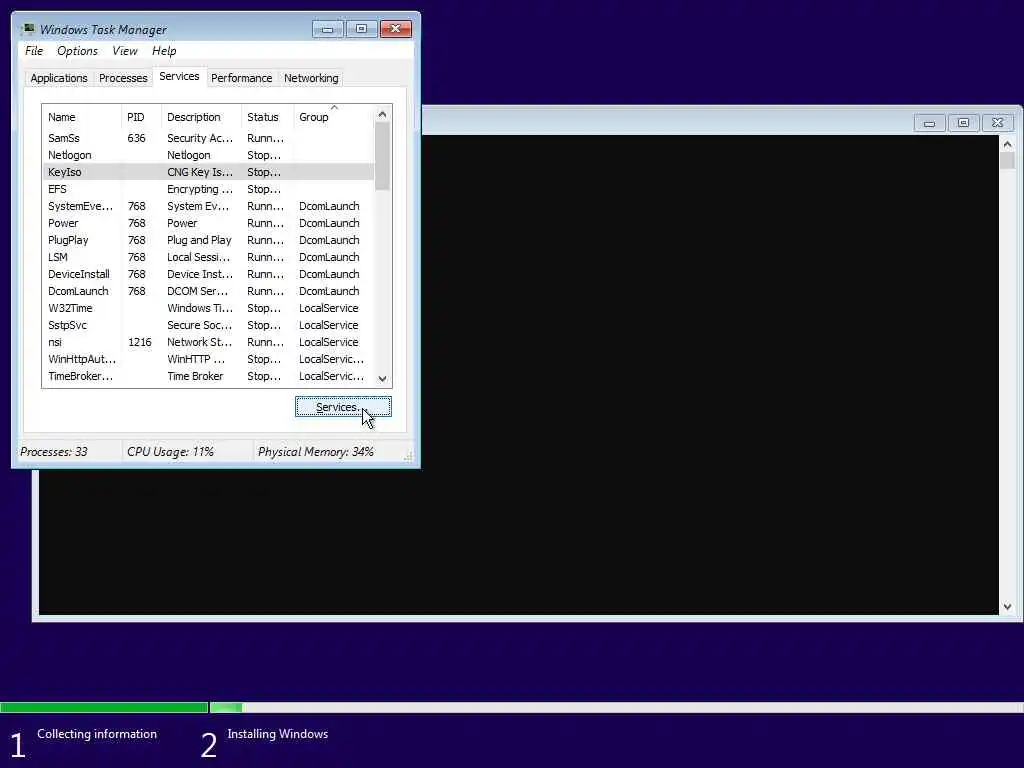Select the Netlogon service name
1024x768 pixels.
[x=69, y=155]
